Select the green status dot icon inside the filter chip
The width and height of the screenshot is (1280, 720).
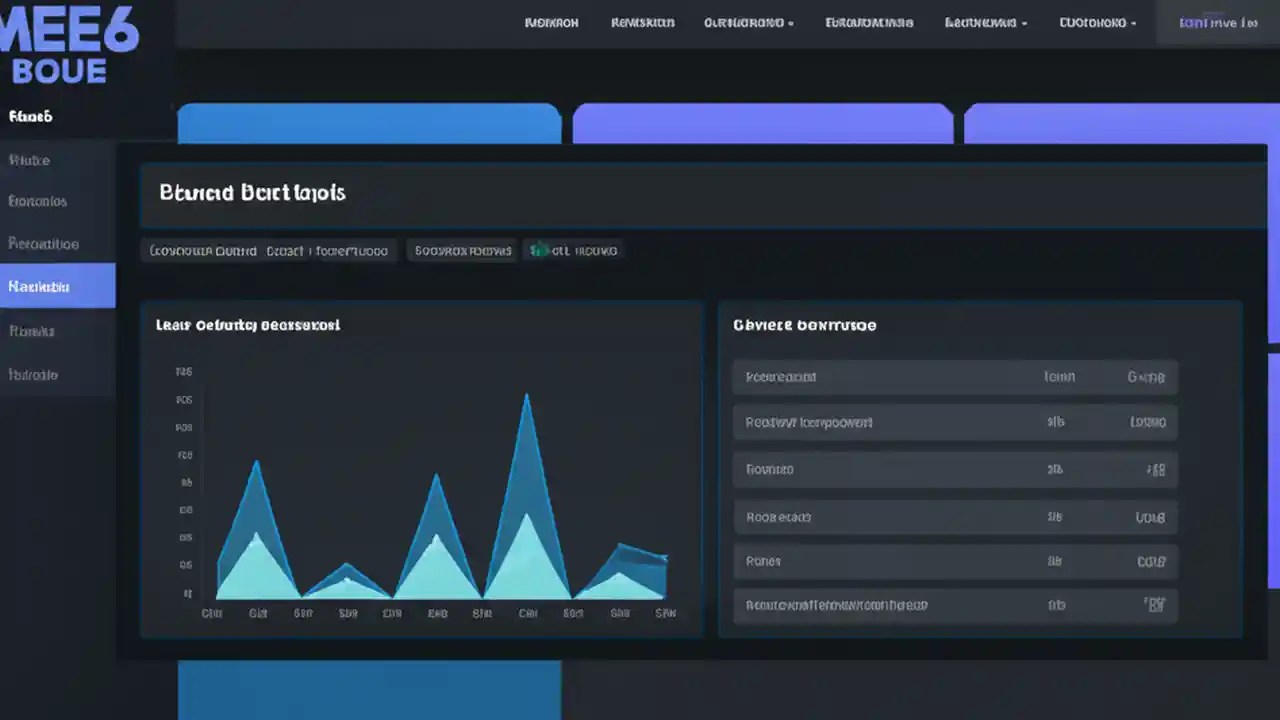[537, 250]
